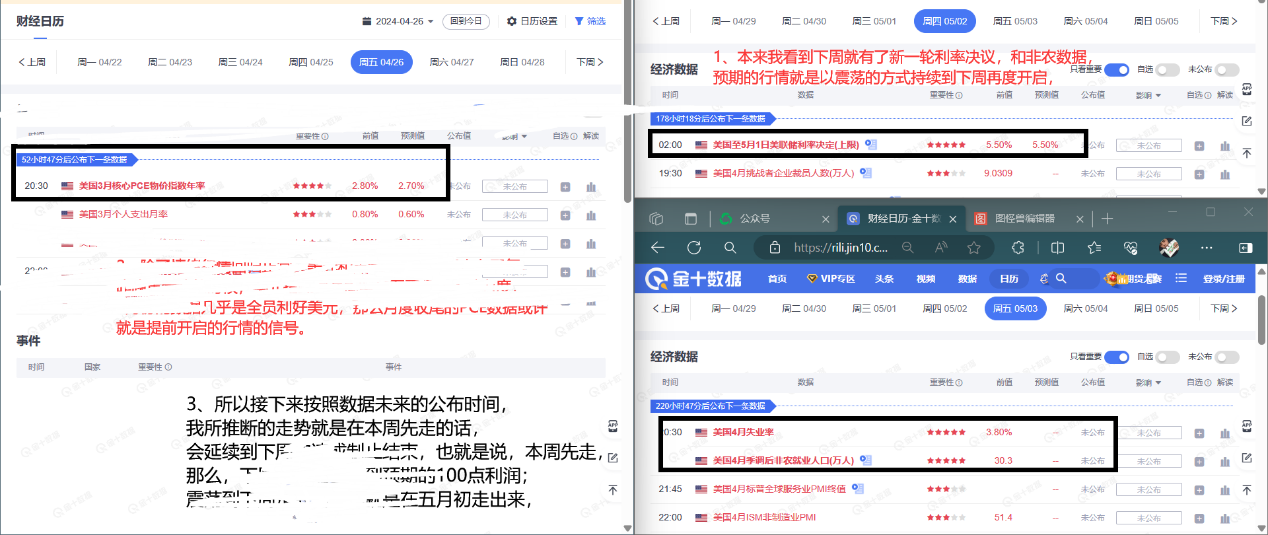Screen dimensions: 1268x535
Task: Click 金十数据 logo in browser page
Action: 693,279
